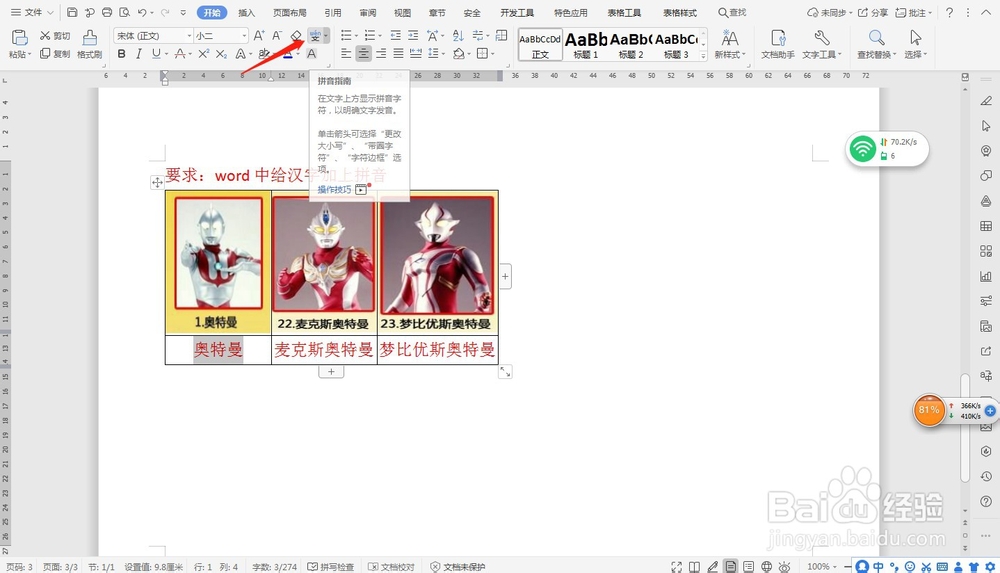Expand the bullet list dropdown
This screenshot has height=573, width=1000.
coord(357,36)
